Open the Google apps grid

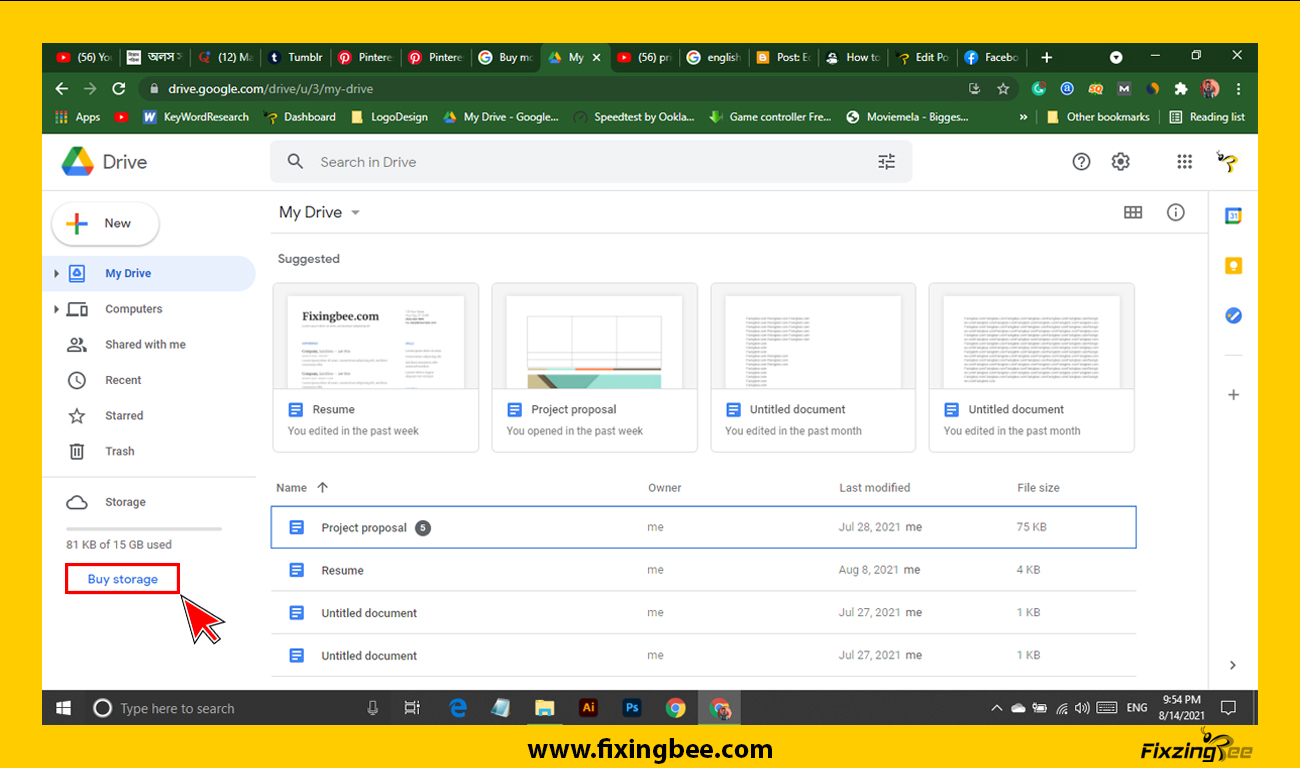pyautogui.click(x=1184, y=162)
